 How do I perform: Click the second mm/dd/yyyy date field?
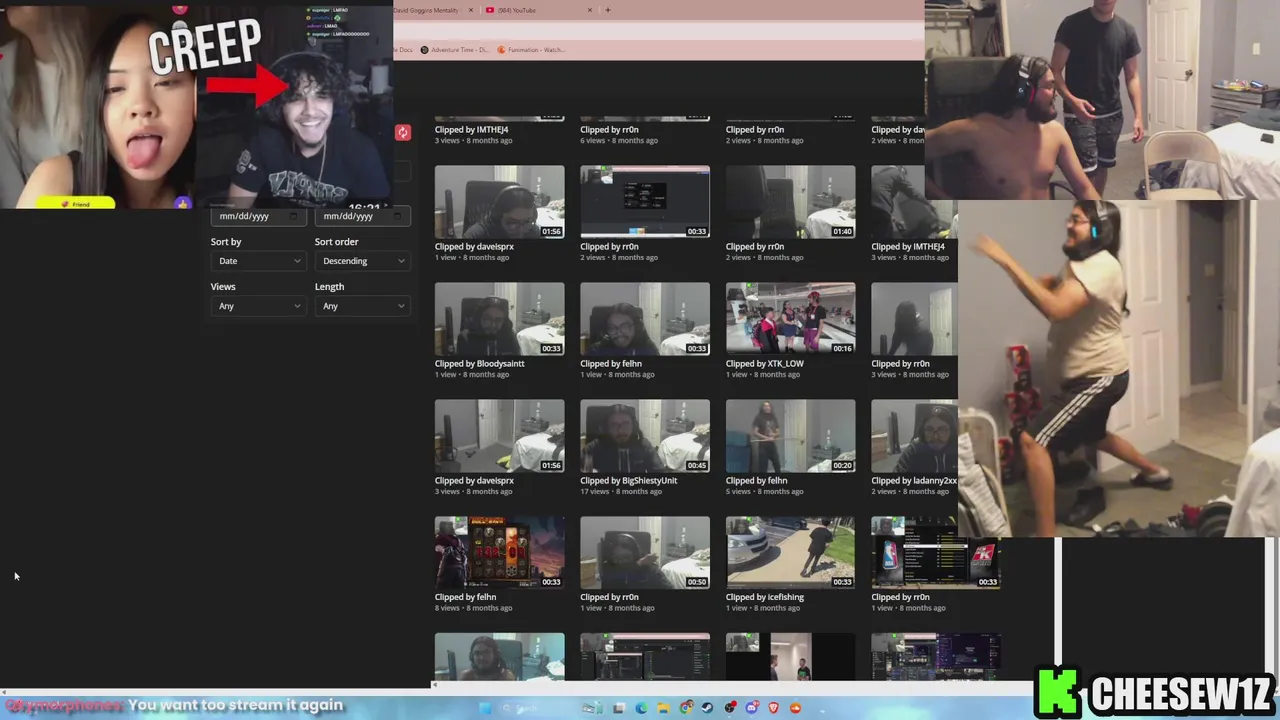362,216
